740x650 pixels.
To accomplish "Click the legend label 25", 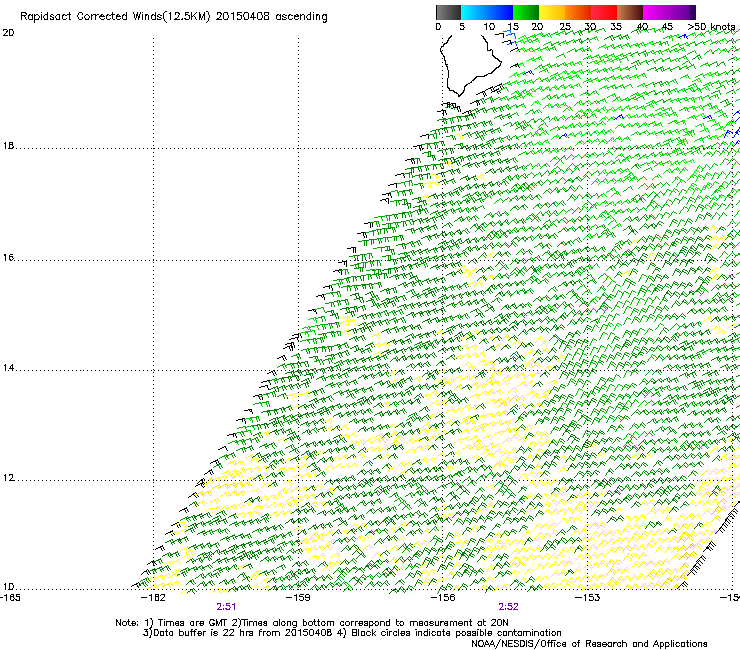I will [x=565, y=27].
